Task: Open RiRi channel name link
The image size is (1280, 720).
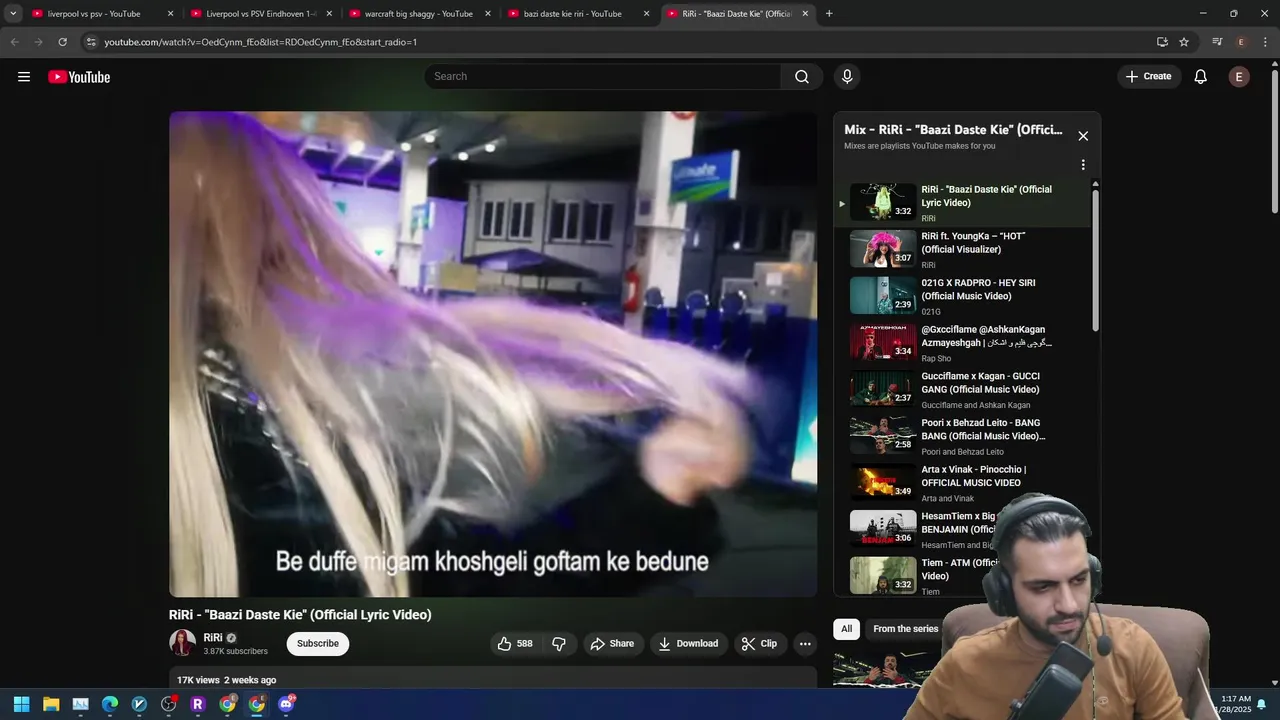Action: click(213, 638)
